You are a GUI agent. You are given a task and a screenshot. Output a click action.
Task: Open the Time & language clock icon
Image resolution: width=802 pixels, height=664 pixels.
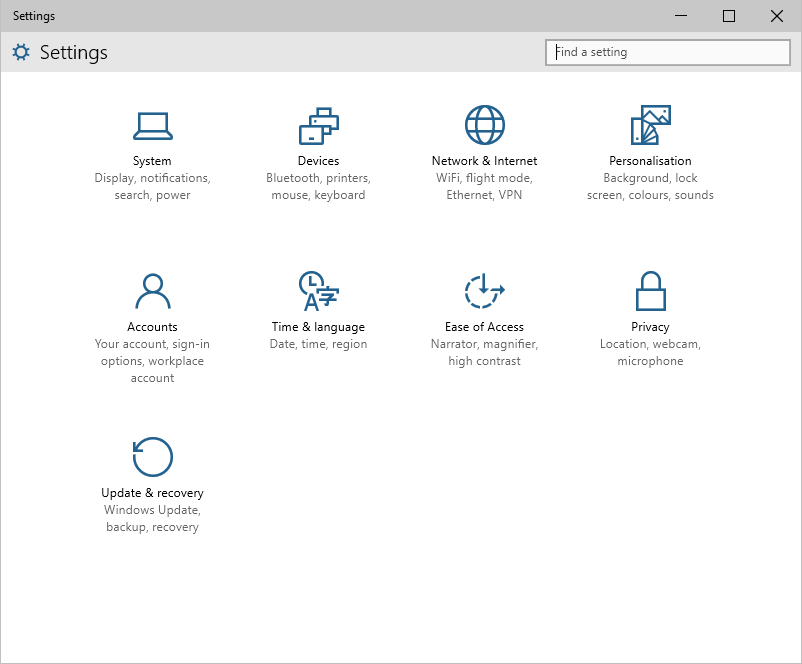click(x=319, y=291)
